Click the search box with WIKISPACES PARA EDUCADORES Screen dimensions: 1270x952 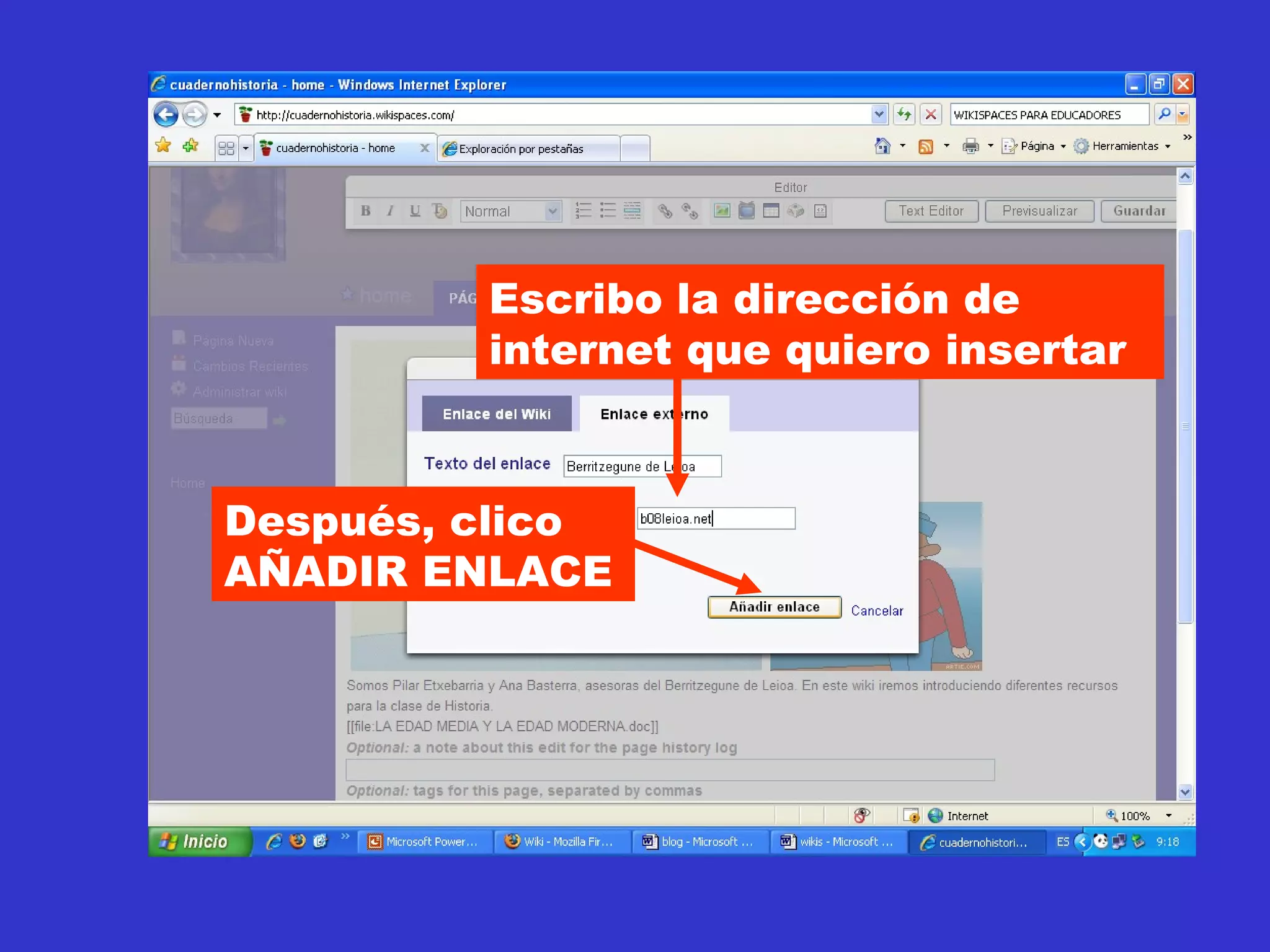pos(1049,115)
